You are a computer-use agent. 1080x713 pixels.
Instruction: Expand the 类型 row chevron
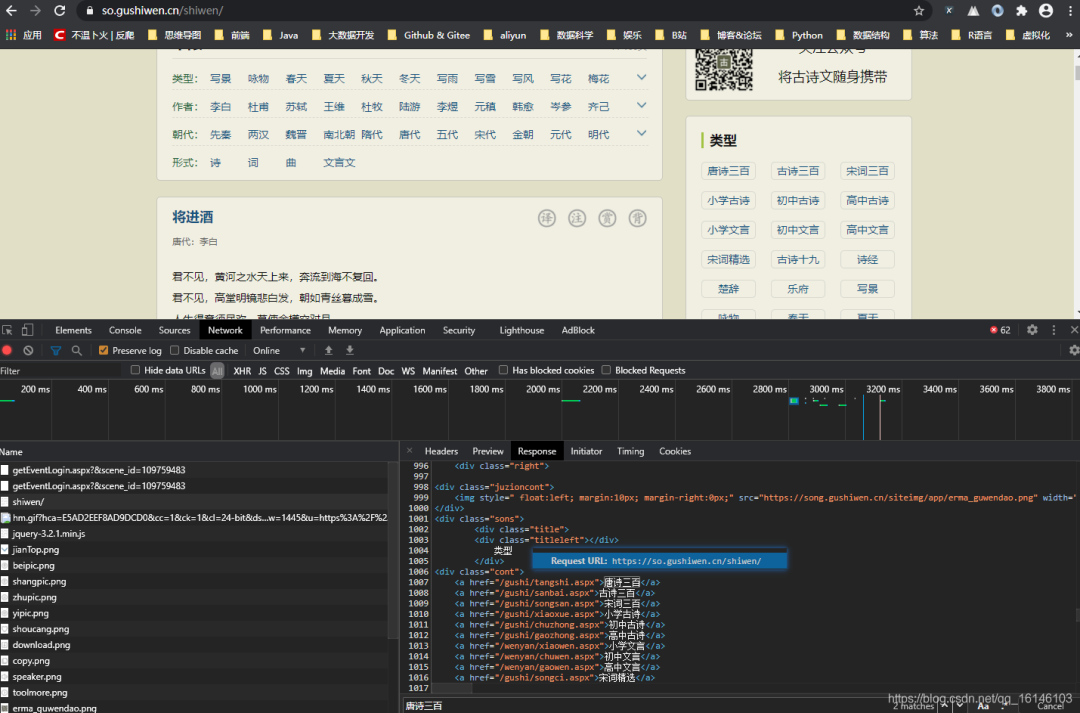641,78
